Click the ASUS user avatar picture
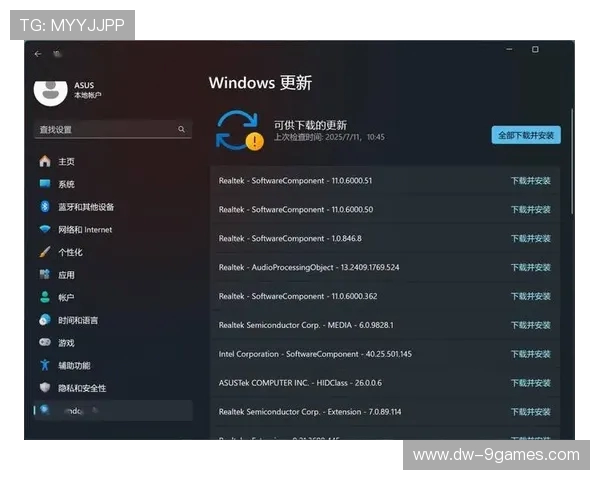 51,93
